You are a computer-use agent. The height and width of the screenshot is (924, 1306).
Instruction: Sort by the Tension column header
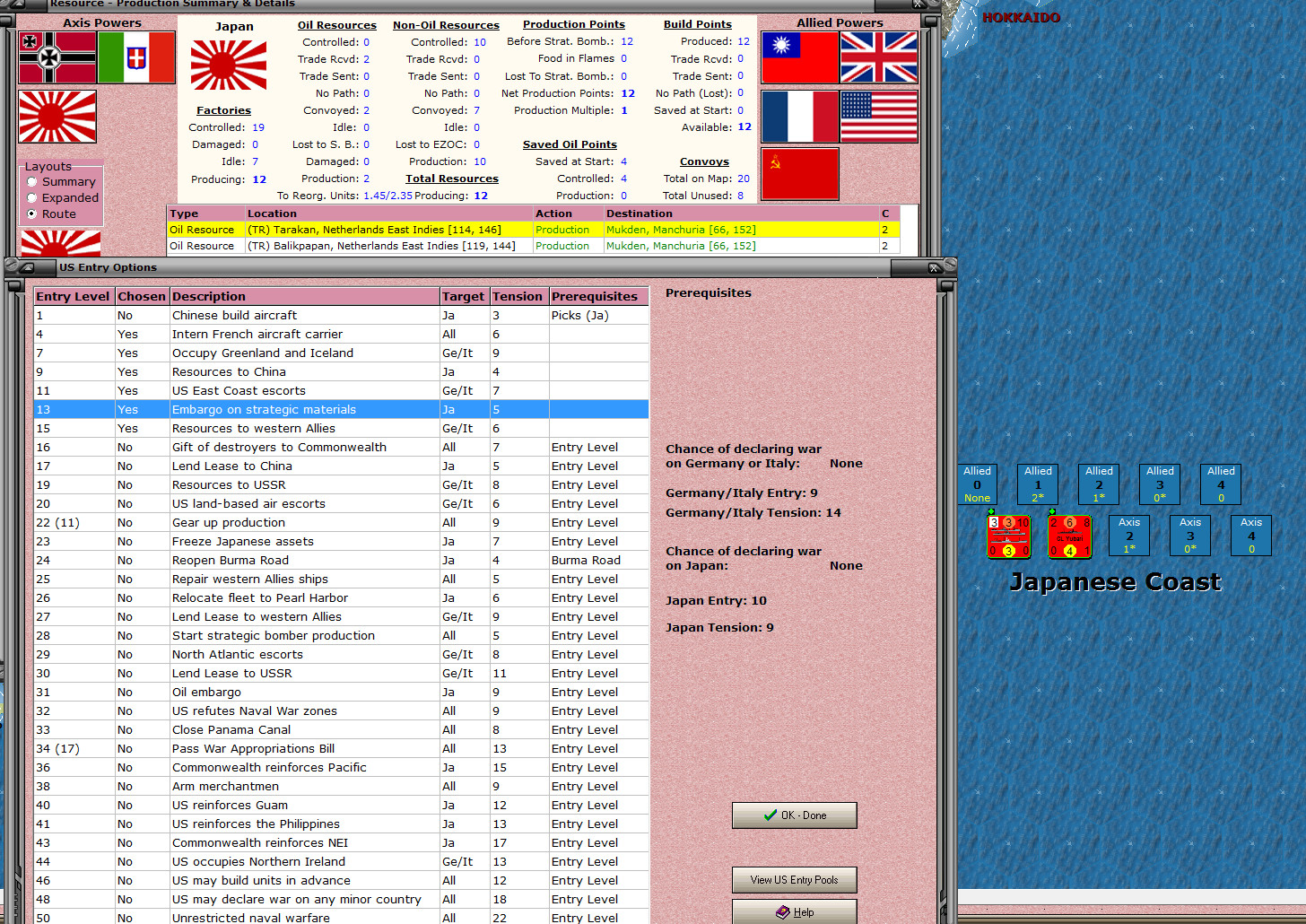518,297
